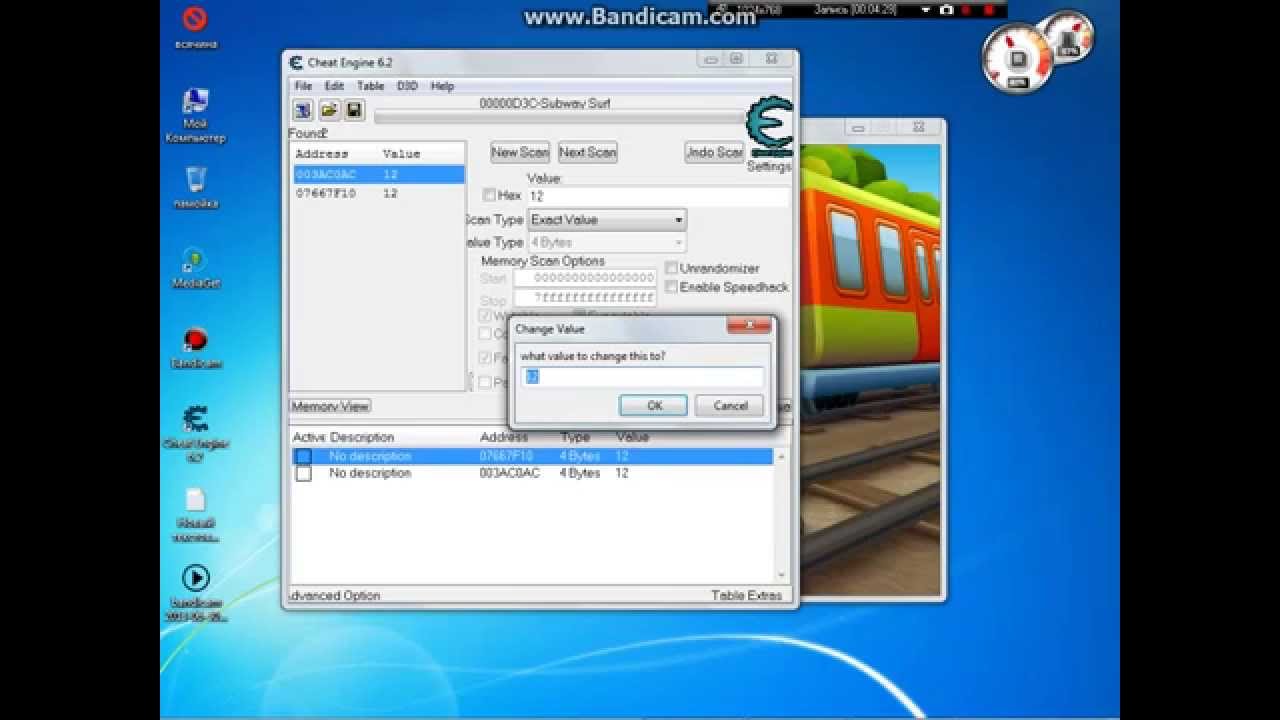
Task: Click the memory scan Stop address field
Action: (x=585, y=298)
